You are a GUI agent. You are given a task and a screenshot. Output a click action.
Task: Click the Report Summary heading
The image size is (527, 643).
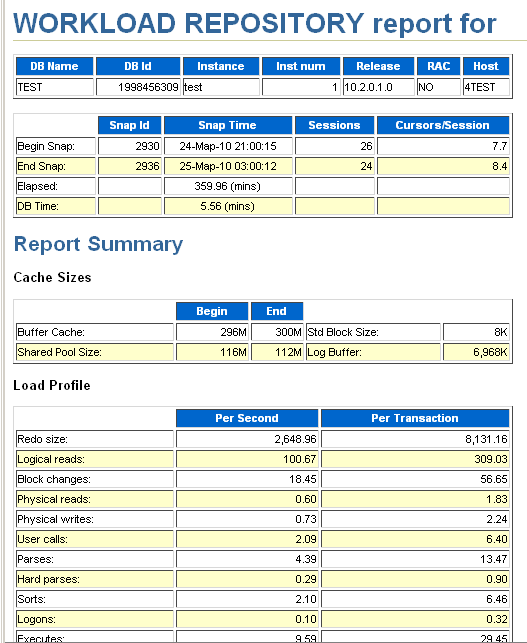98,244
